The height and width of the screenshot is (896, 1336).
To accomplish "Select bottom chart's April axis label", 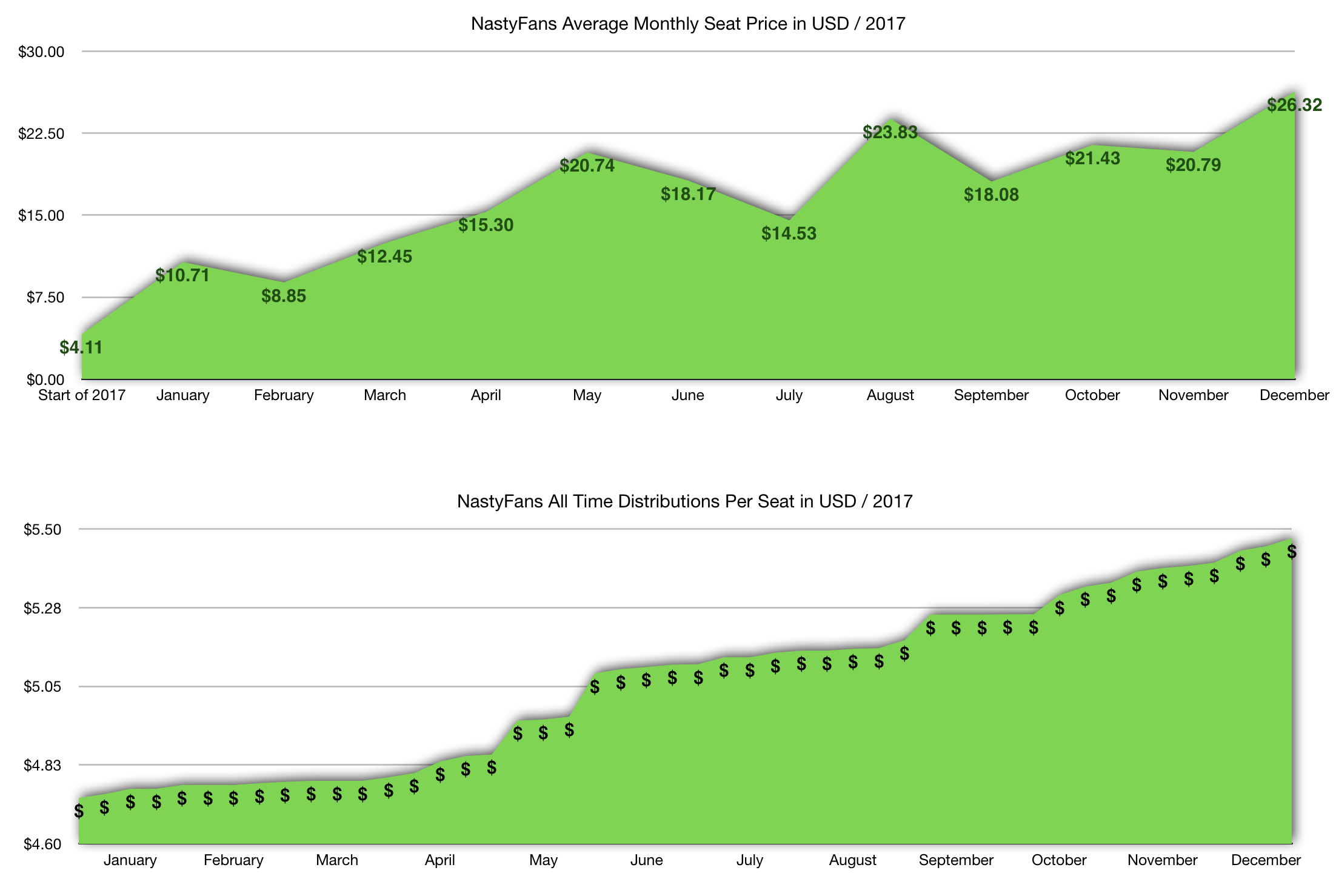I will pos(439,860).
